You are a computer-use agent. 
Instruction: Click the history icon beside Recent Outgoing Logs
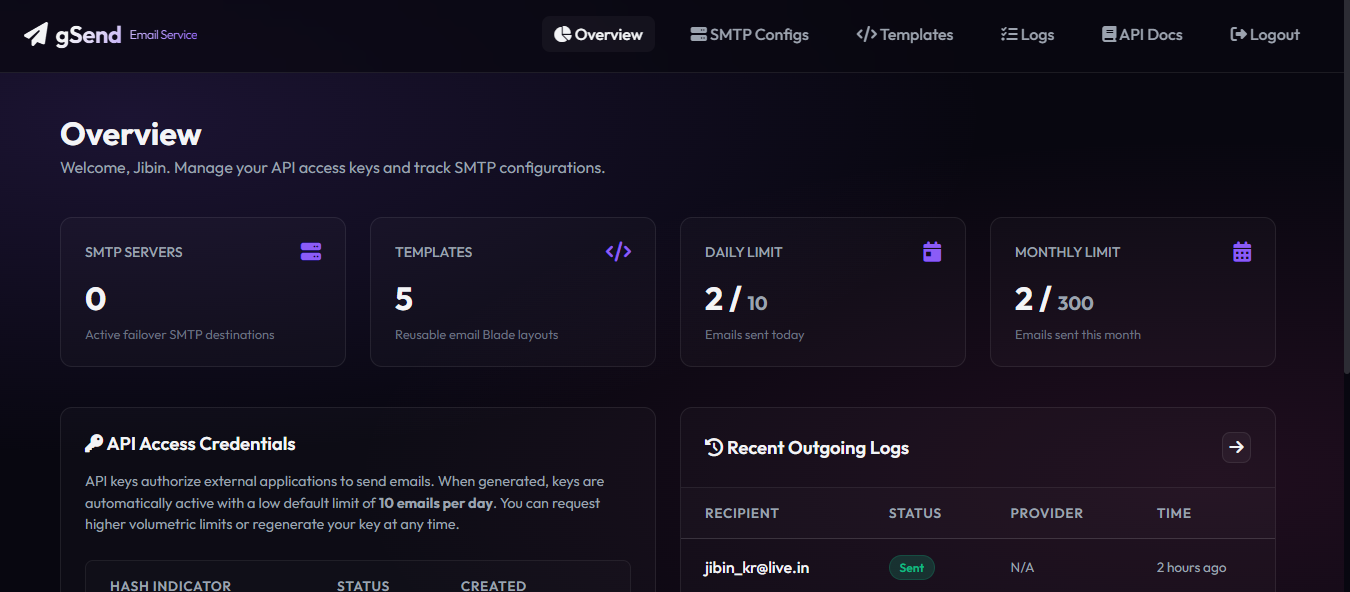714,448
